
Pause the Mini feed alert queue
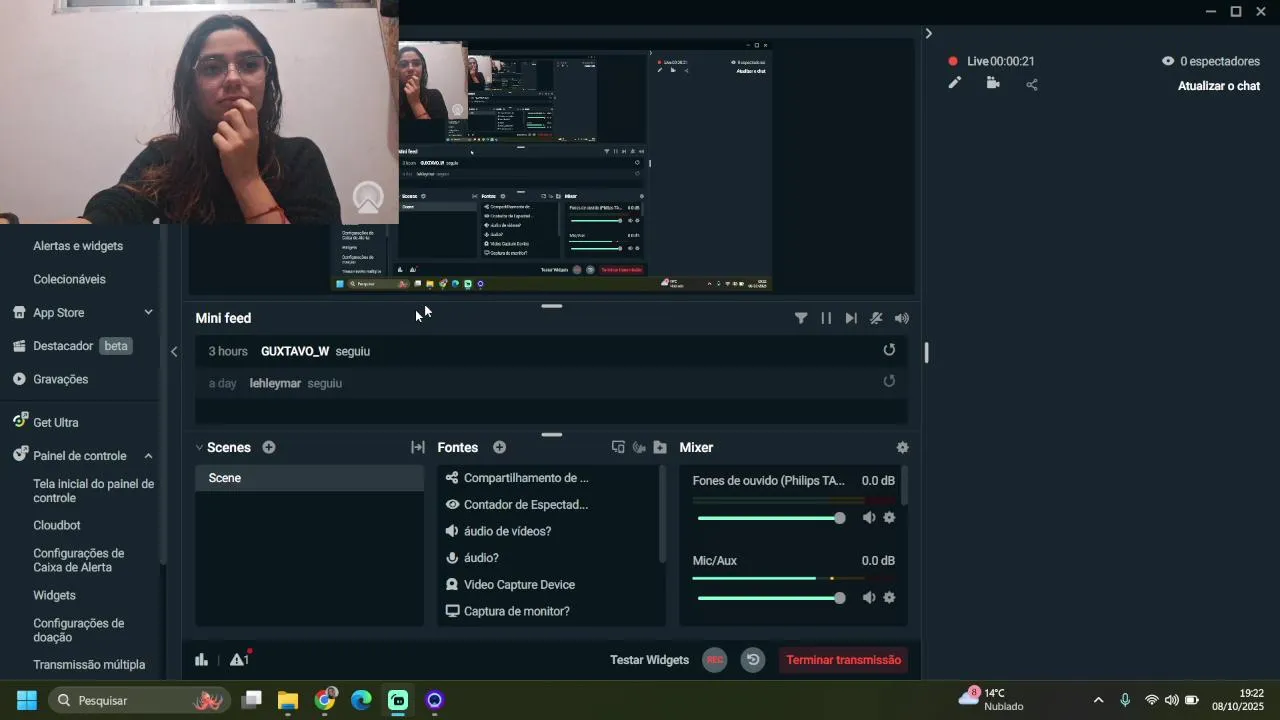pyautogui.click(x=826, y=318)
